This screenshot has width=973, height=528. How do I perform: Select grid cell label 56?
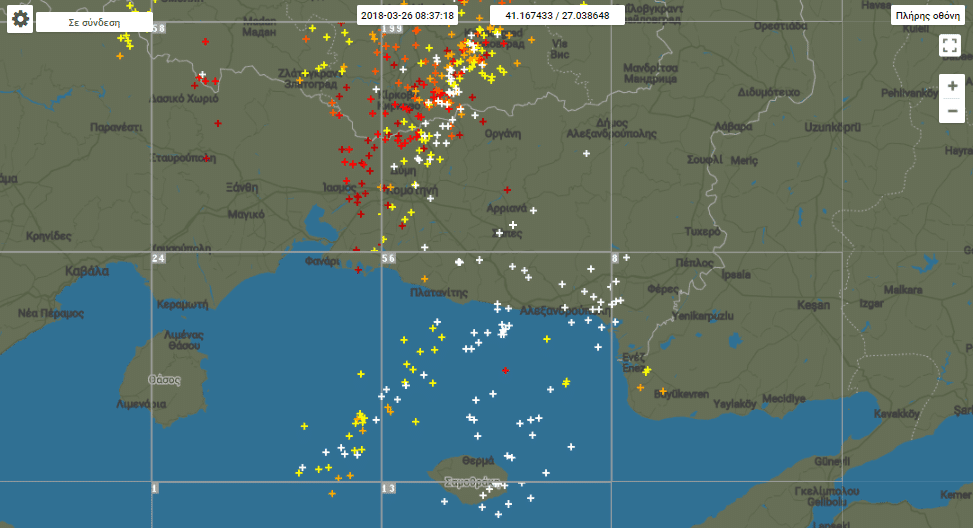coord(388,259)
